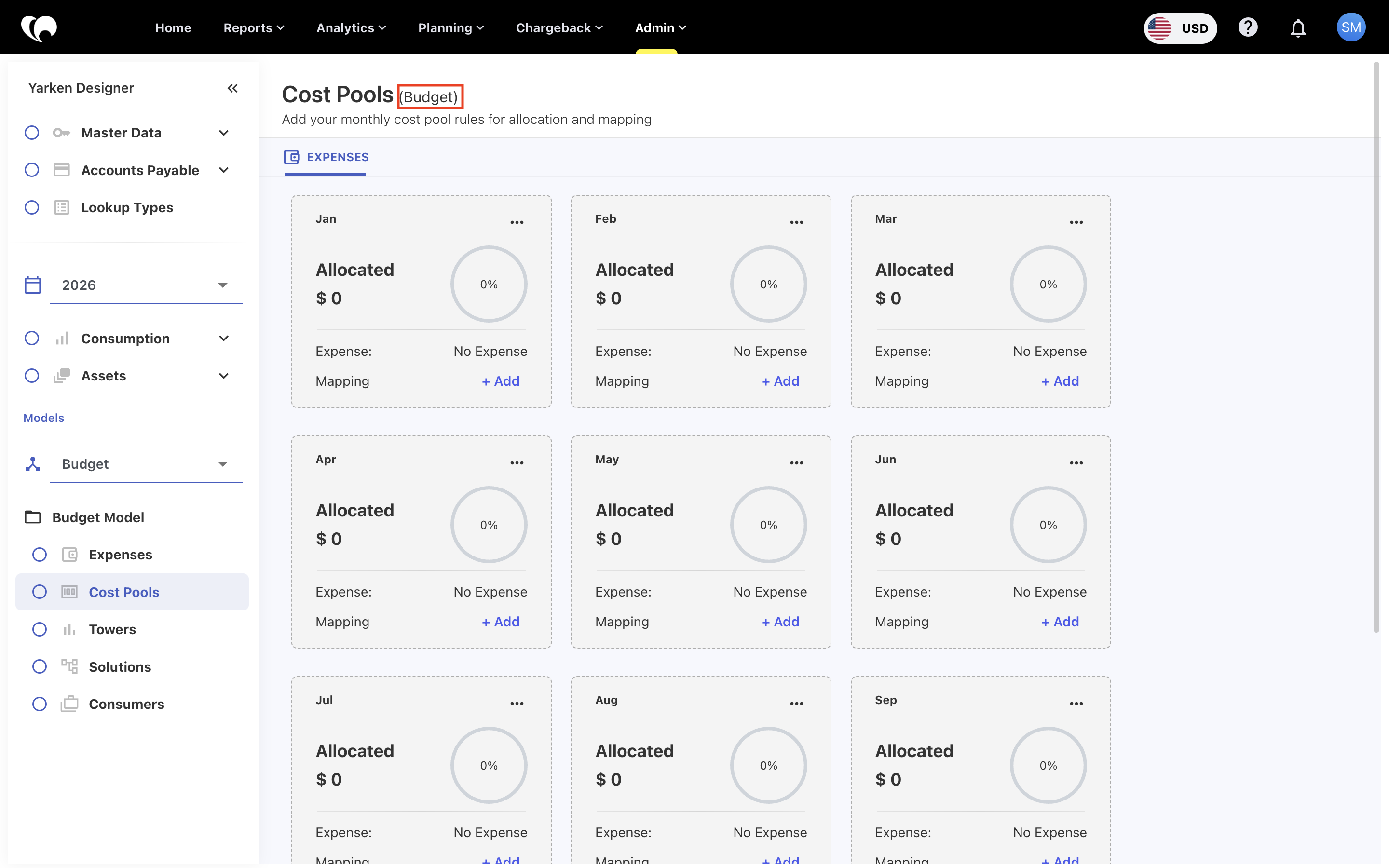Click the calendar icon beside 2026
Image resolution: width=1389 pixels, height=868 pixels.
click(x=33, y=285)
